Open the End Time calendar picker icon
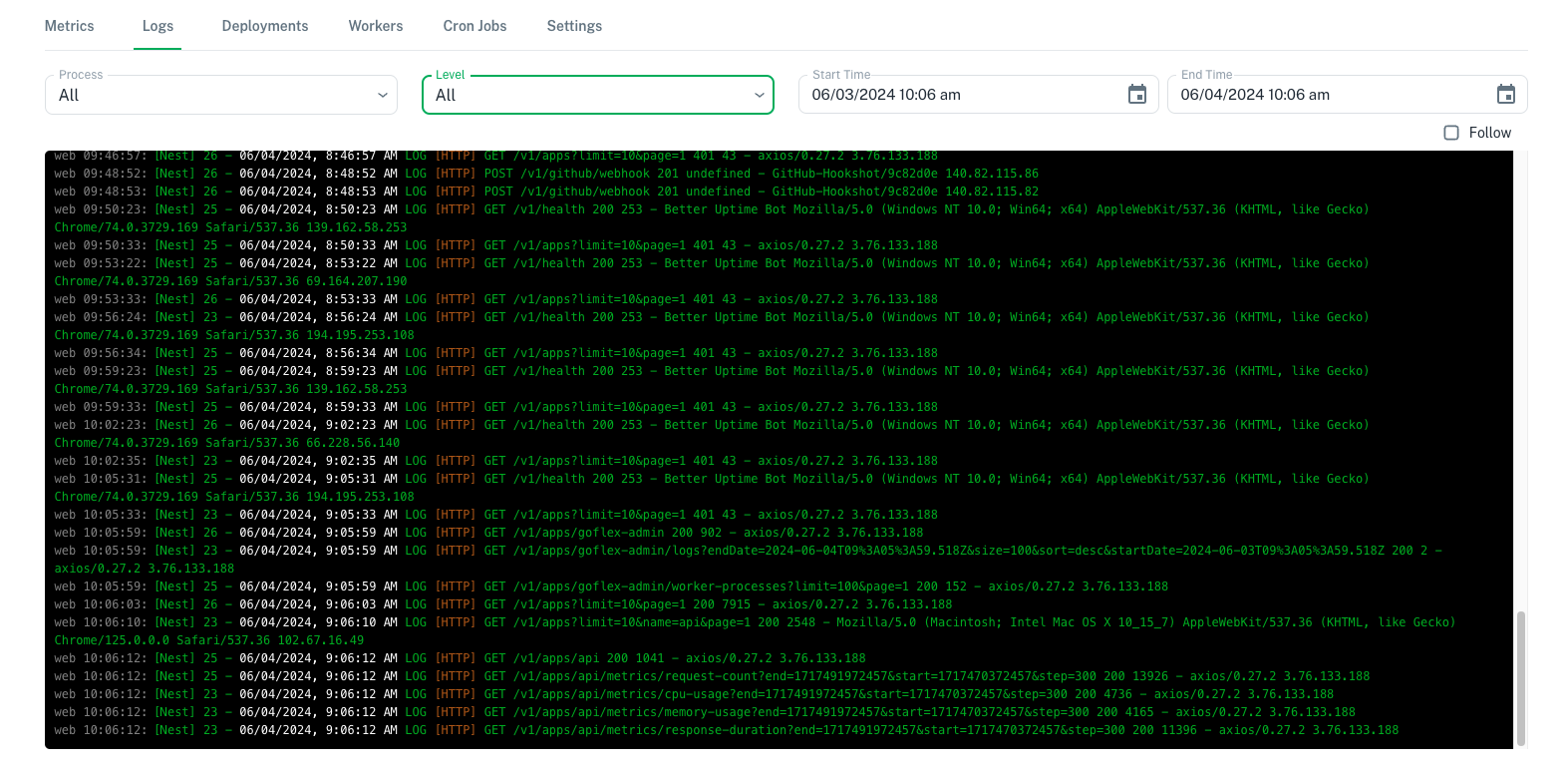The height and width of the screenshot is (777, 1568). coord(1505,95)
